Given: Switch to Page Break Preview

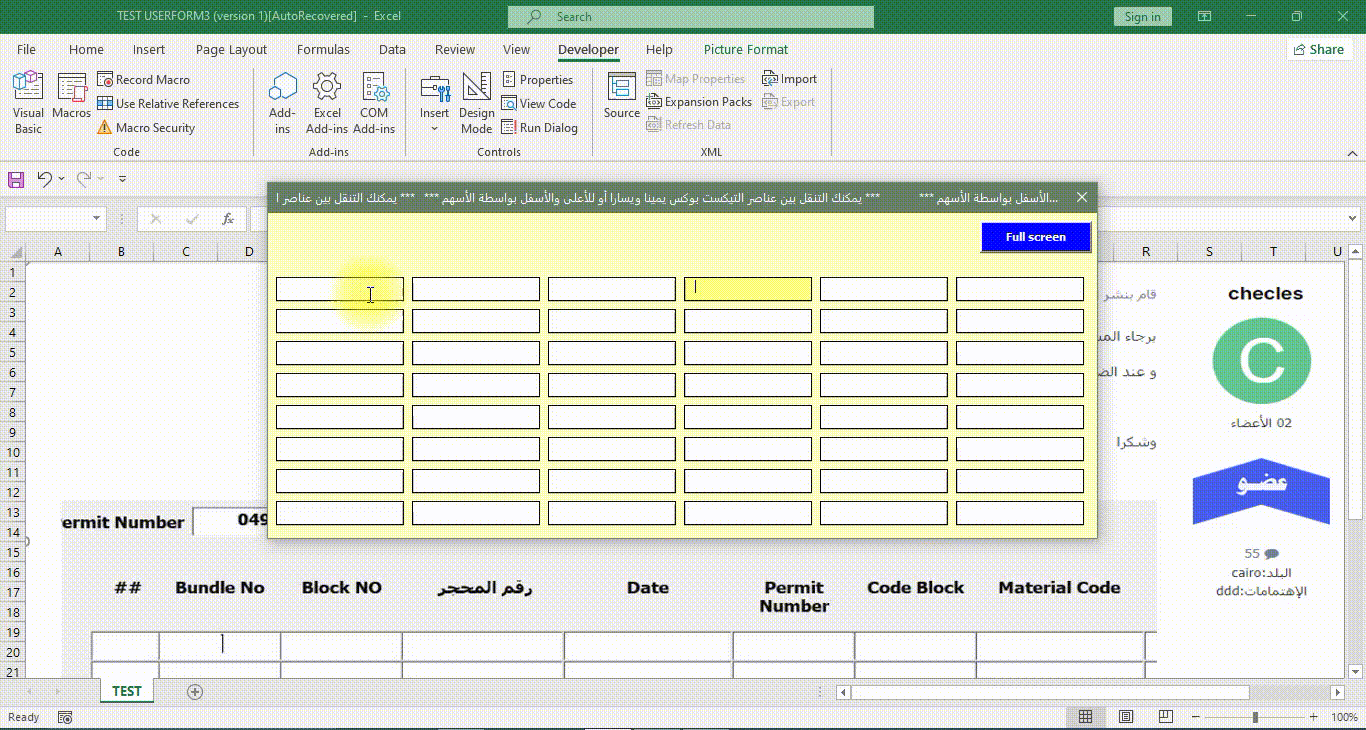Looking at the screenshot, I should pos(1166,717).
